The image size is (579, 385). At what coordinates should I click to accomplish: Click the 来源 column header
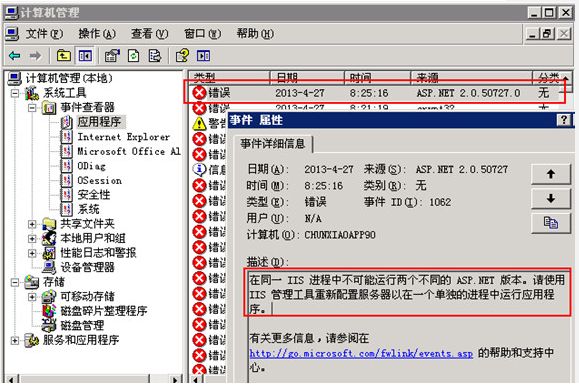pyautogui.click(x=472, y=77)
